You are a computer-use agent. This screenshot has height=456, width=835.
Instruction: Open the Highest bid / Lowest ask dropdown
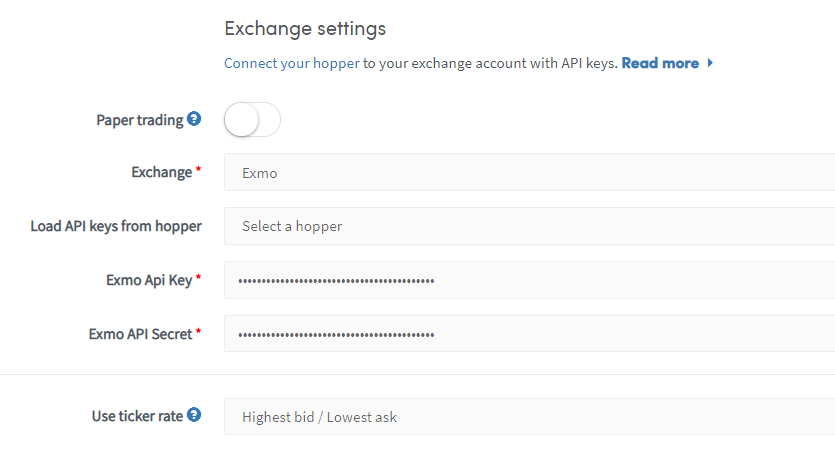tap(529, 417)
